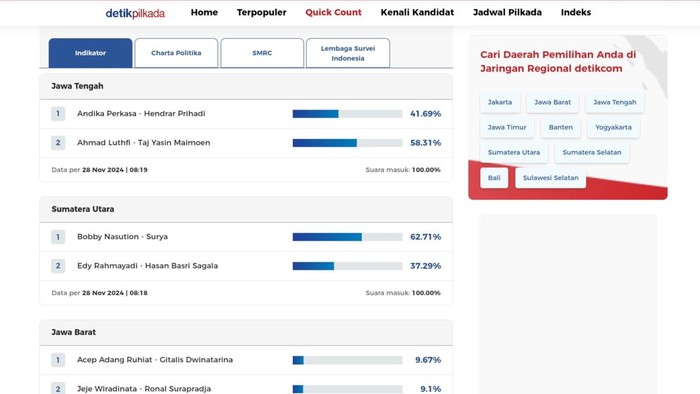Open the Jadwal Pilkada page
This screenshot has width=700, height=394.
[x=507, y=12]
